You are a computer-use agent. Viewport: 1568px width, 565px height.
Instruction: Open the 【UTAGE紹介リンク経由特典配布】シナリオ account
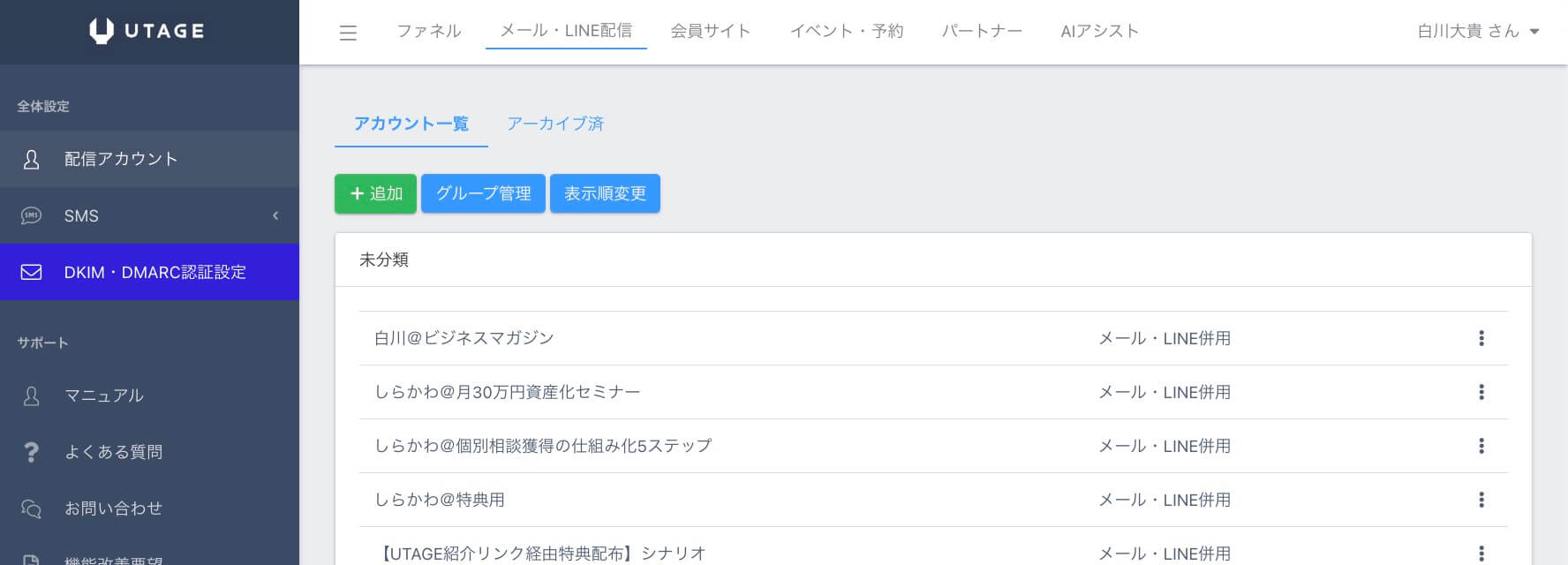pyautogui.click(x=540, y=554)
